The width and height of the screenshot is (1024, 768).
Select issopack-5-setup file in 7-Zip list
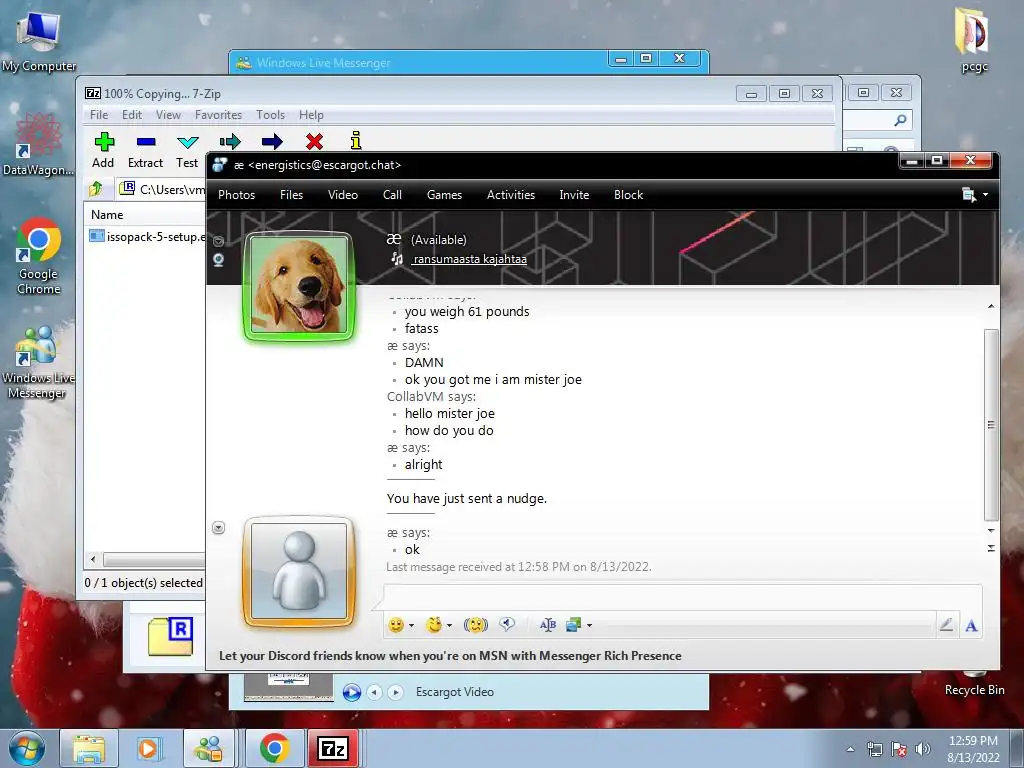[x=148, y=236]
